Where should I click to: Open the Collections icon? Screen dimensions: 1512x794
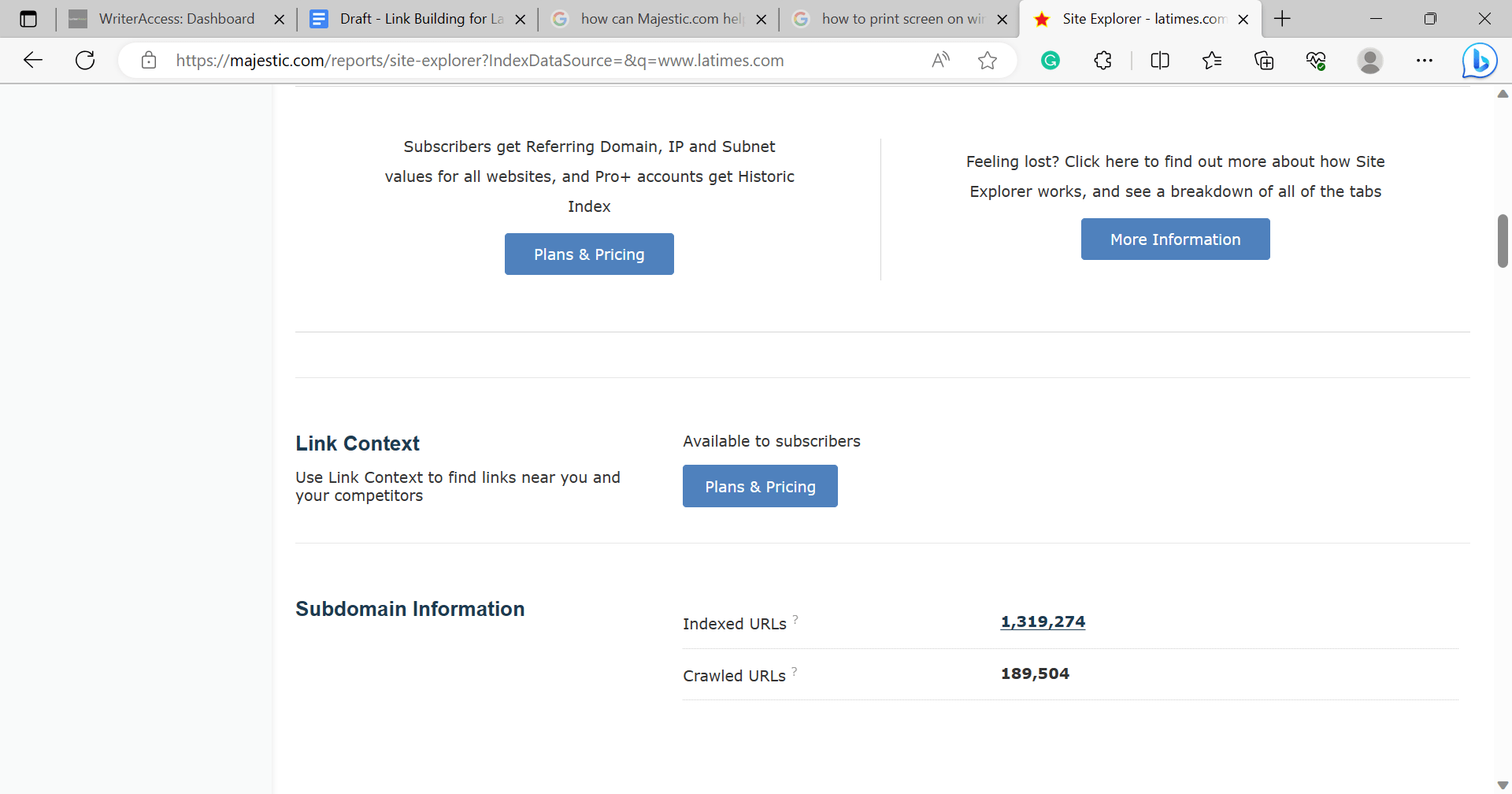pyautogui.click(x=1264, y=60)
